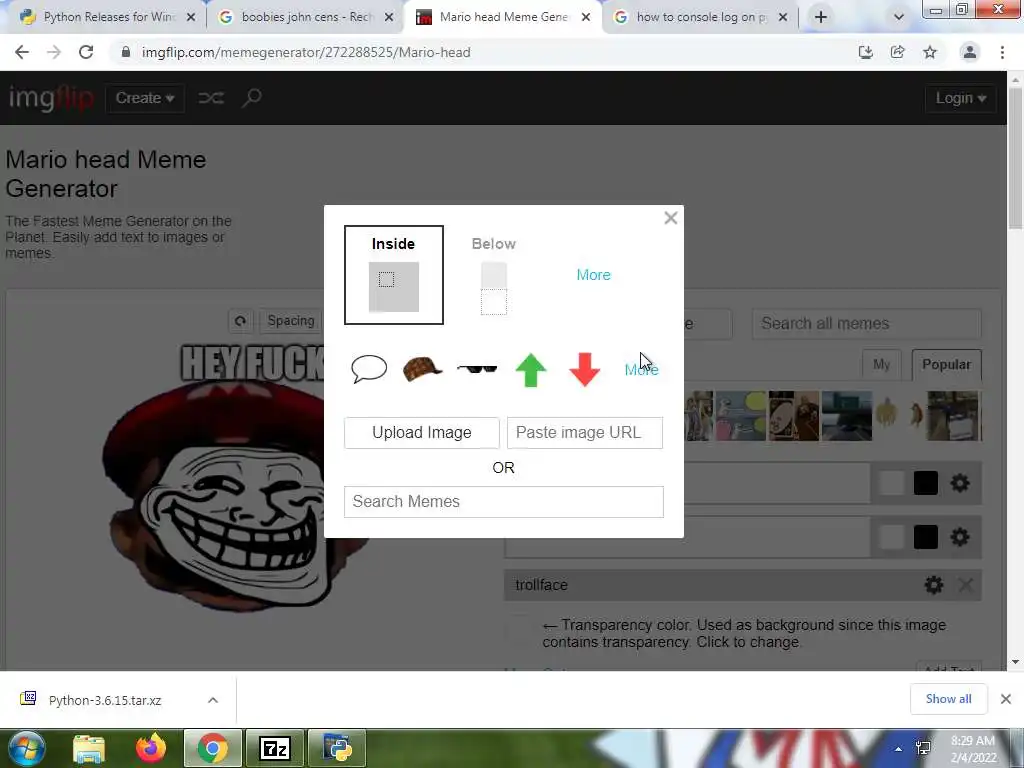This screenshot has height=768, width=1024.
Task: Open the Chrome profile icon
Action: [970, 52]
